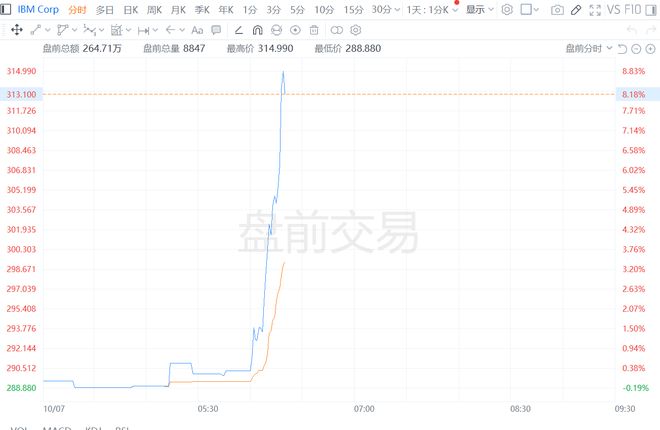Reset chart zoom with the return arrow
The height and width of the screenshot is (430, 660).
click(x=622, y=49)
